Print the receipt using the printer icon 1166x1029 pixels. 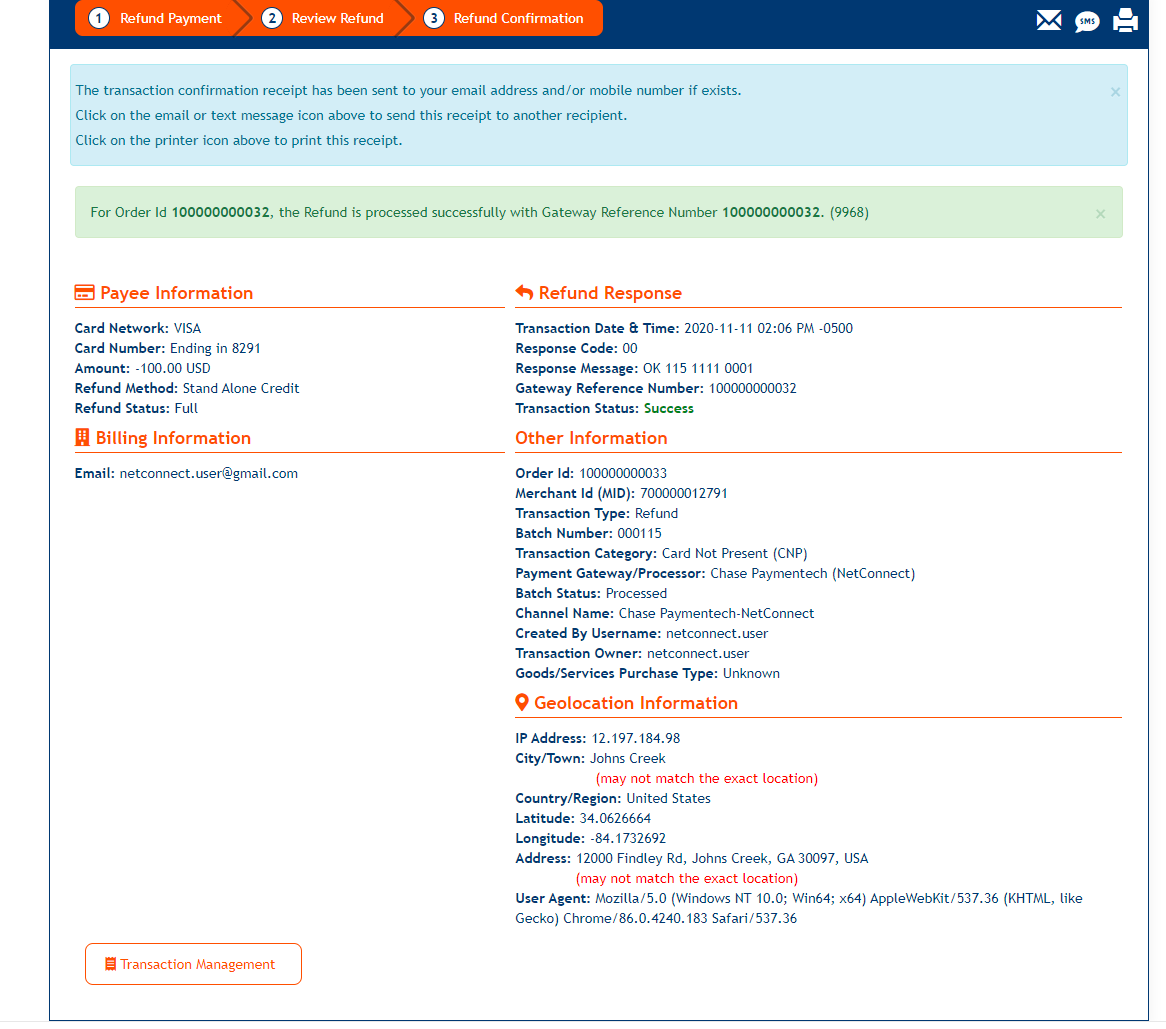point(1126,20)
